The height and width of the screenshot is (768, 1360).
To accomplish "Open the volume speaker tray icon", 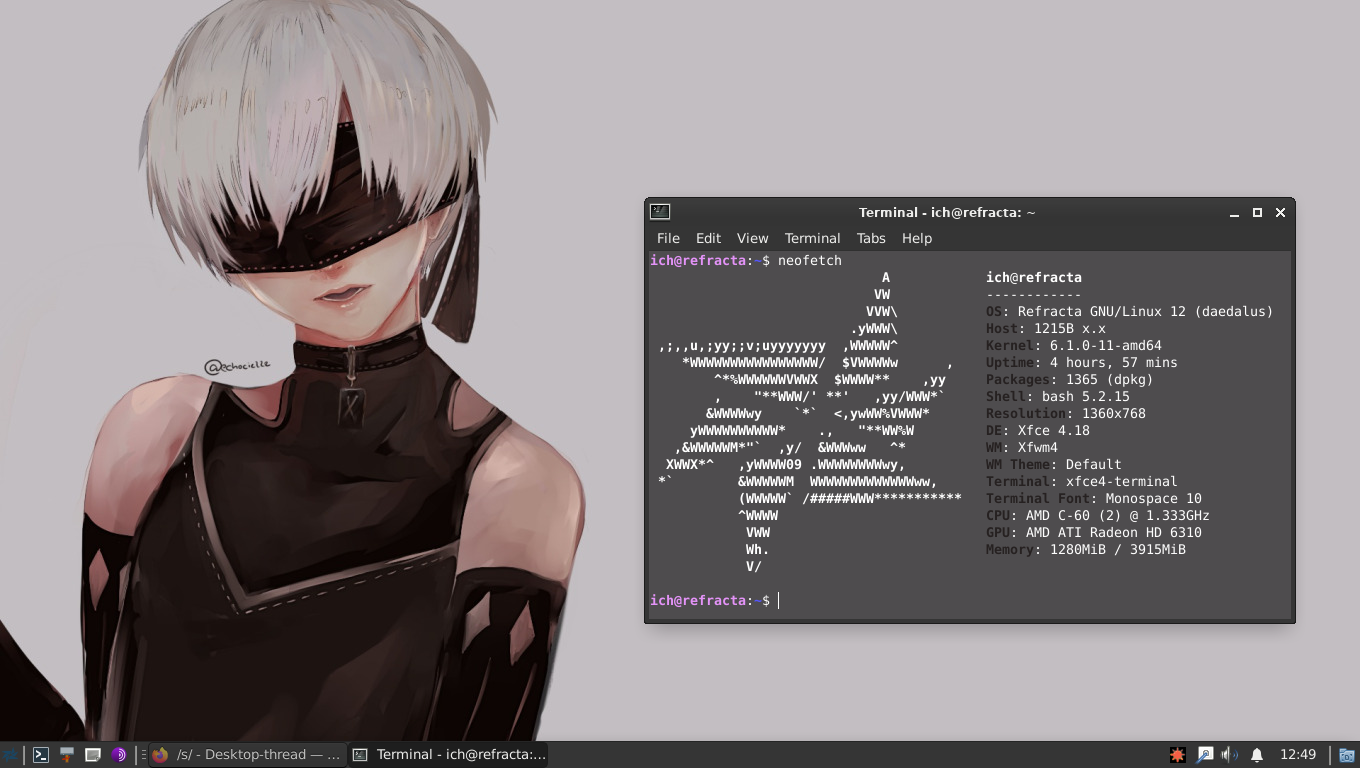I will tap(1230, 755).
